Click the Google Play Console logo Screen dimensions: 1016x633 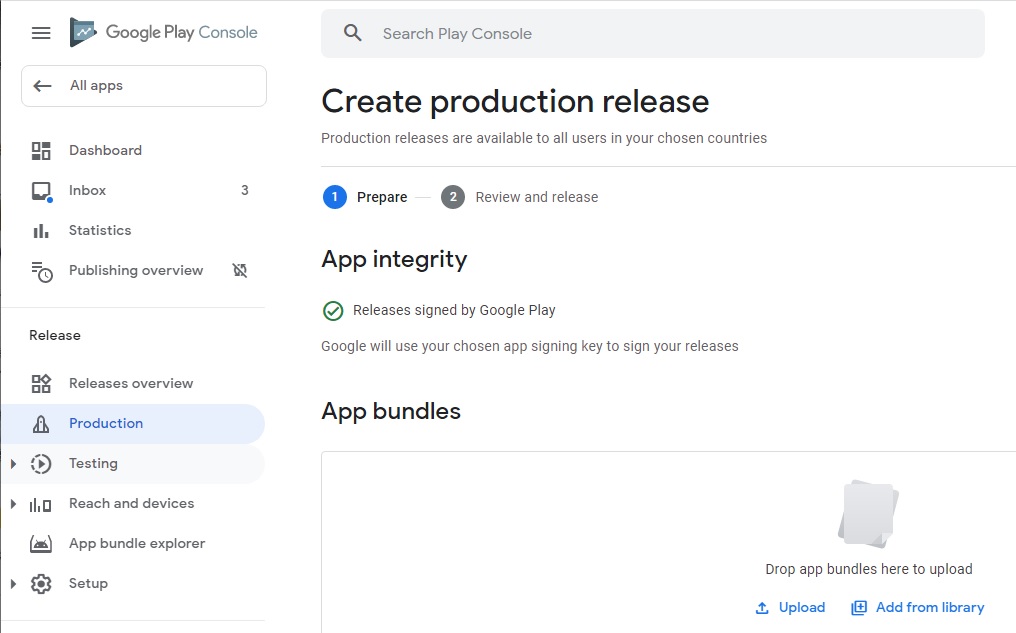83,32
